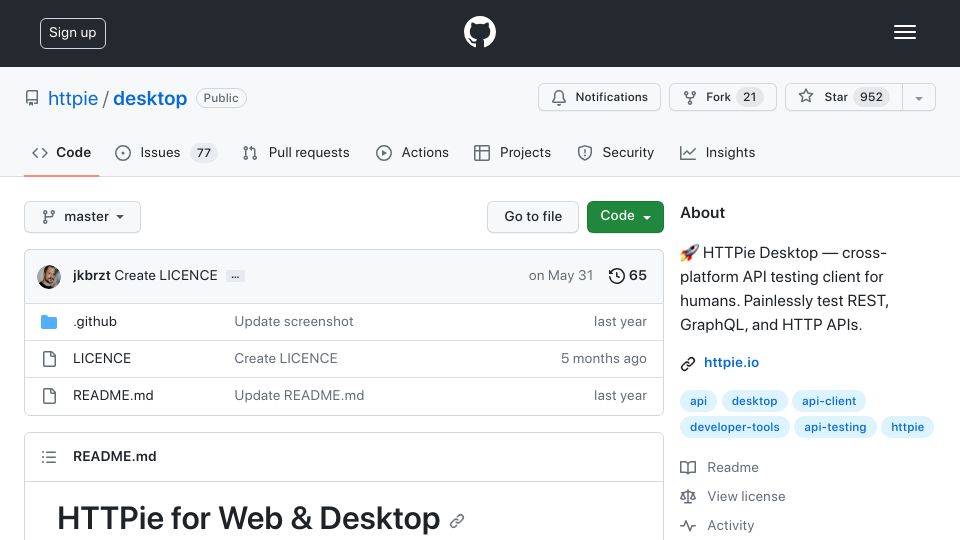Screen dimensions: 960x540
Task: Open the hamburger navigation menu
Action: [x=904, y=32]
